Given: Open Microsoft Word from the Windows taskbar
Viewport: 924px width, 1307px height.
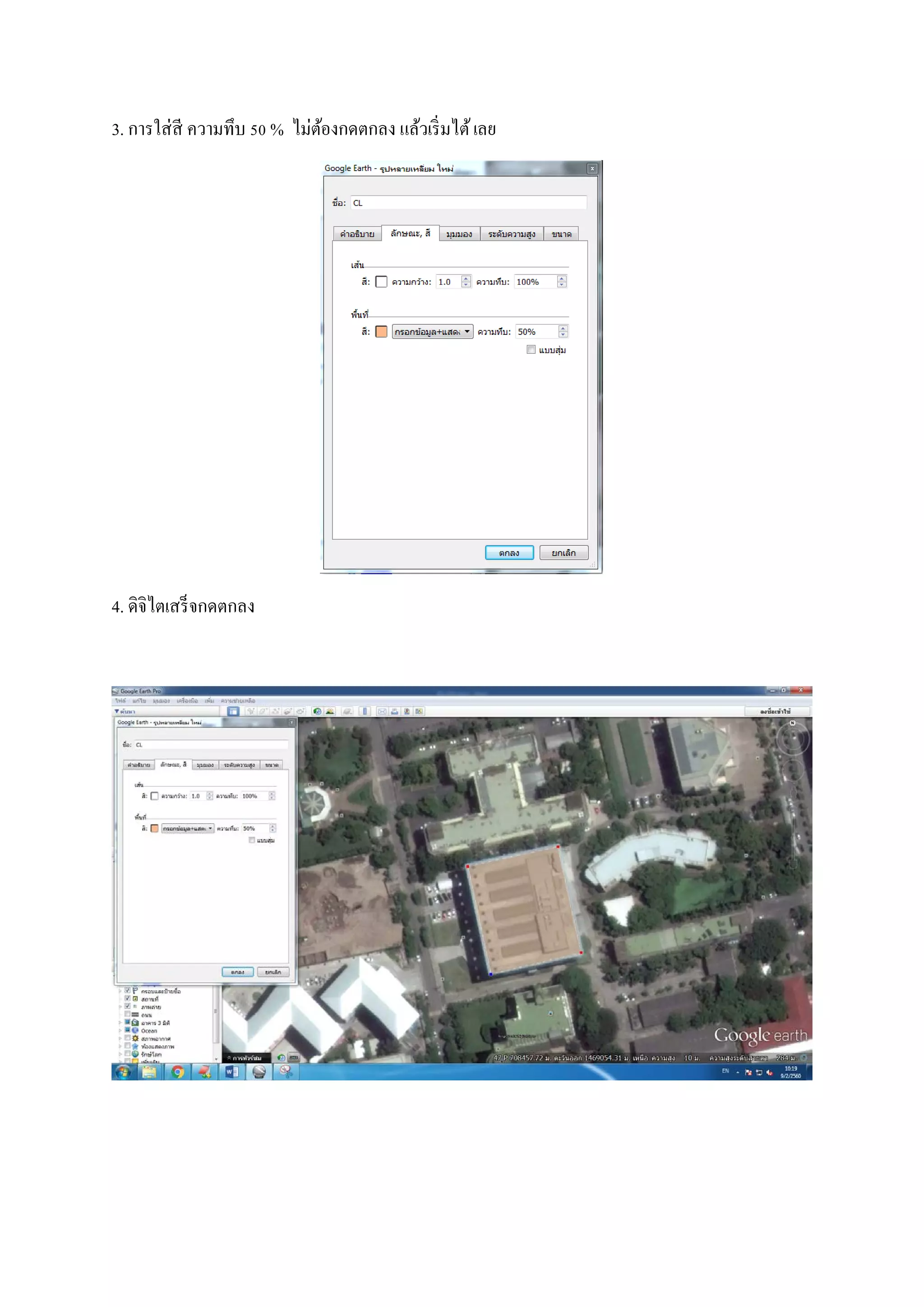Looking at the screenshot, I should pyautogui.click(x=231, y=1072).
